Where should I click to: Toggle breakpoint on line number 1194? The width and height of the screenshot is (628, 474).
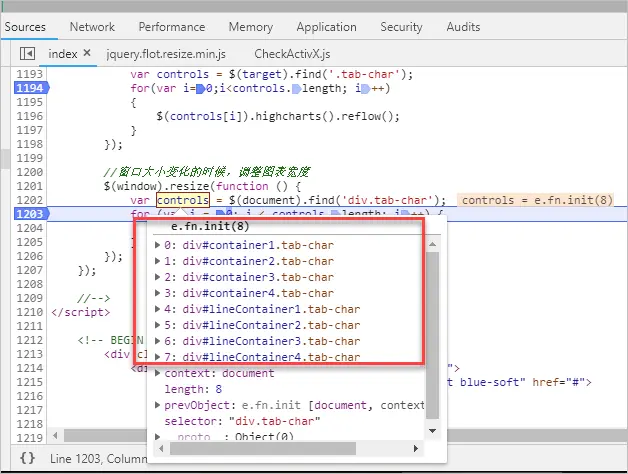[31, 88]
